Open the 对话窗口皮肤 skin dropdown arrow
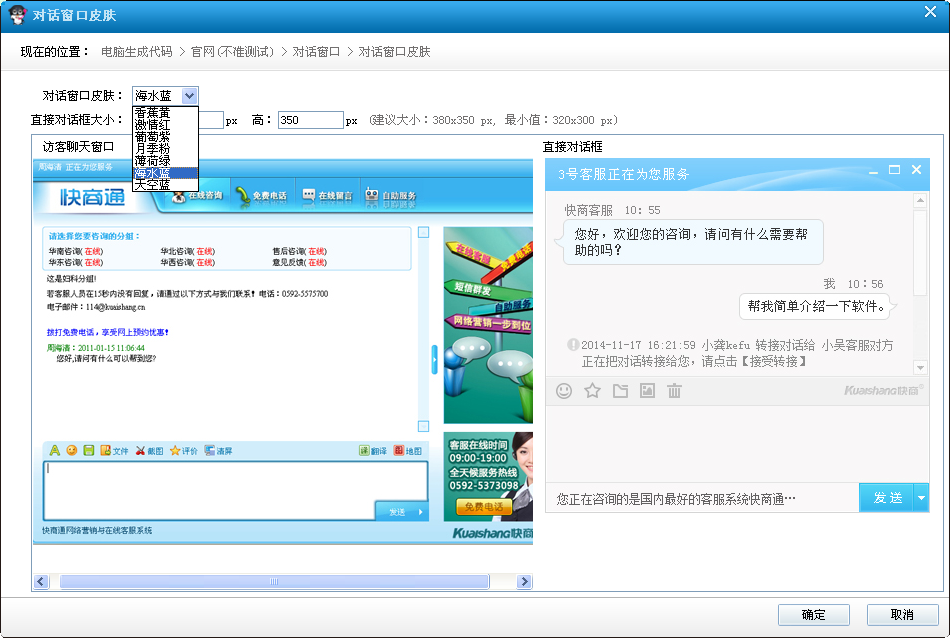This screenshot has width=950, height=638. coord(190,96)
